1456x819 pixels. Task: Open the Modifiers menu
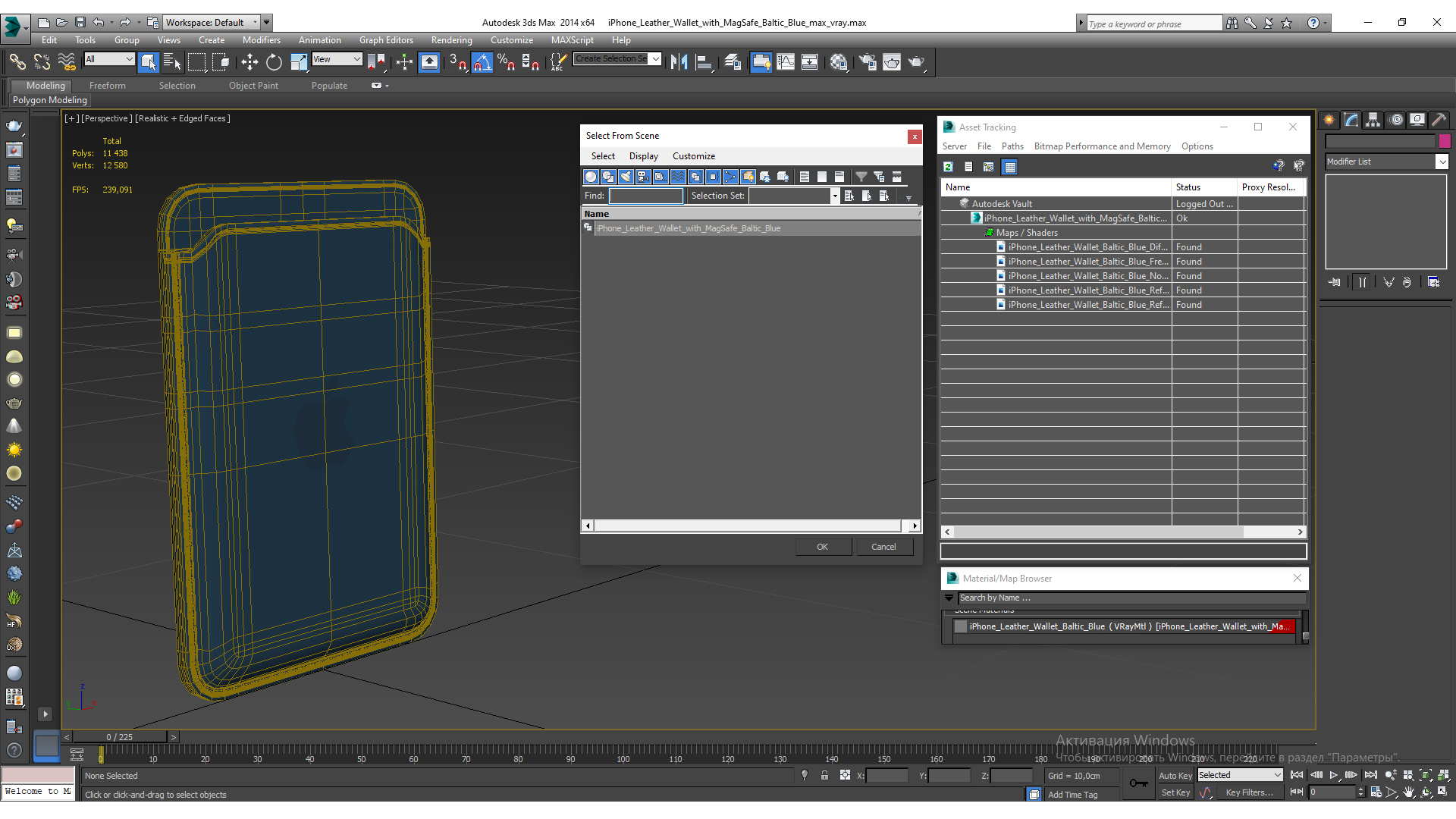pyautogui.click(x=262, y=40)
